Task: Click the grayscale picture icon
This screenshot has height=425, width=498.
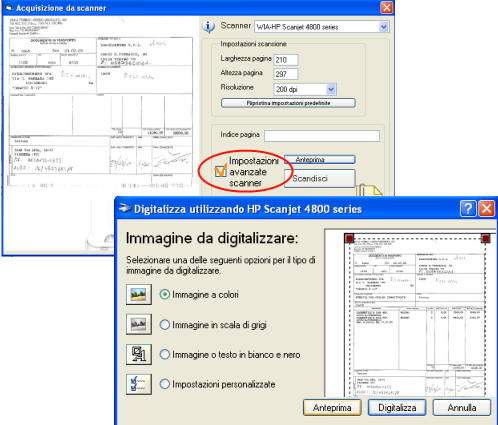Action: coord(139,324)
